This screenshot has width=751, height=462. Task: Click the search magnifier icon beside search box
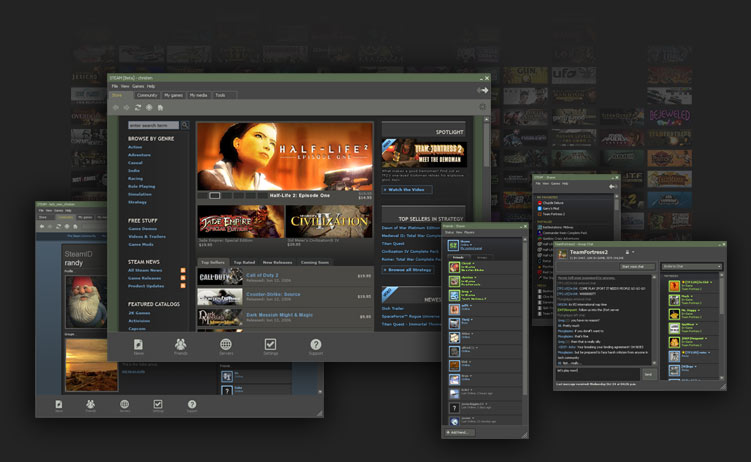(187, 125)
